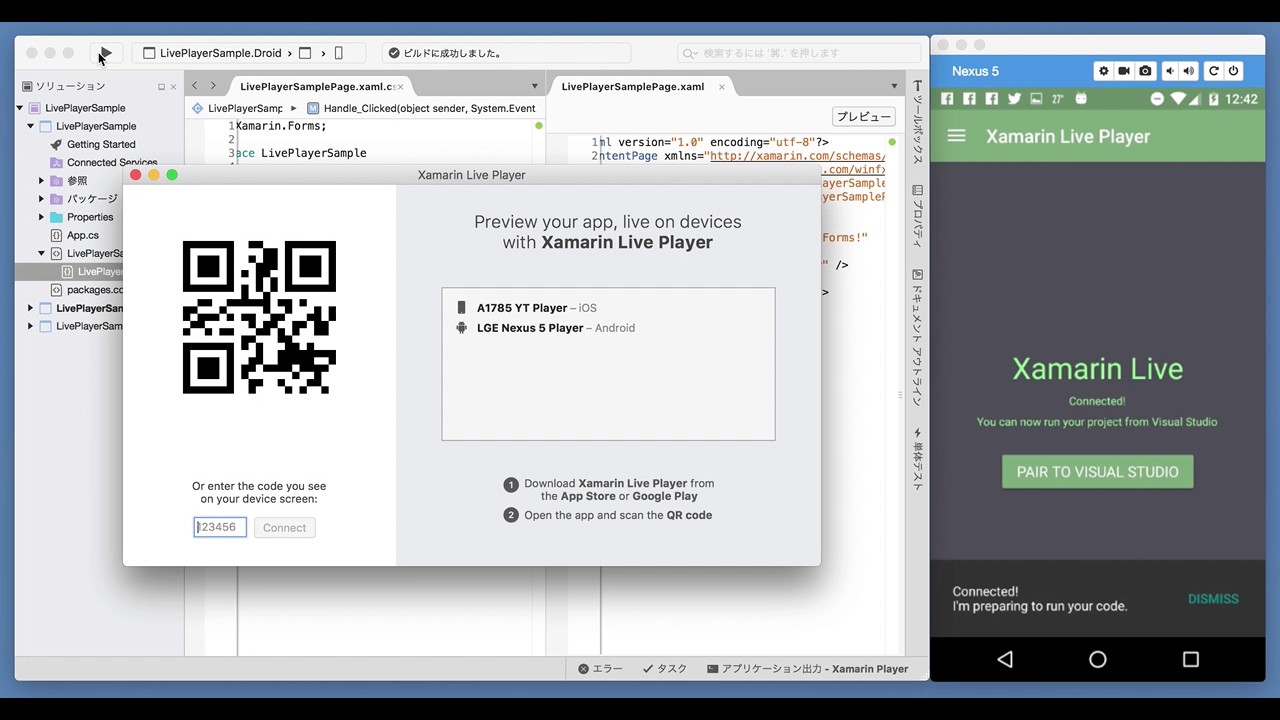1280x720 pixels.
Task: Select App.cs in the solution tree
Action: coord(83,236)
